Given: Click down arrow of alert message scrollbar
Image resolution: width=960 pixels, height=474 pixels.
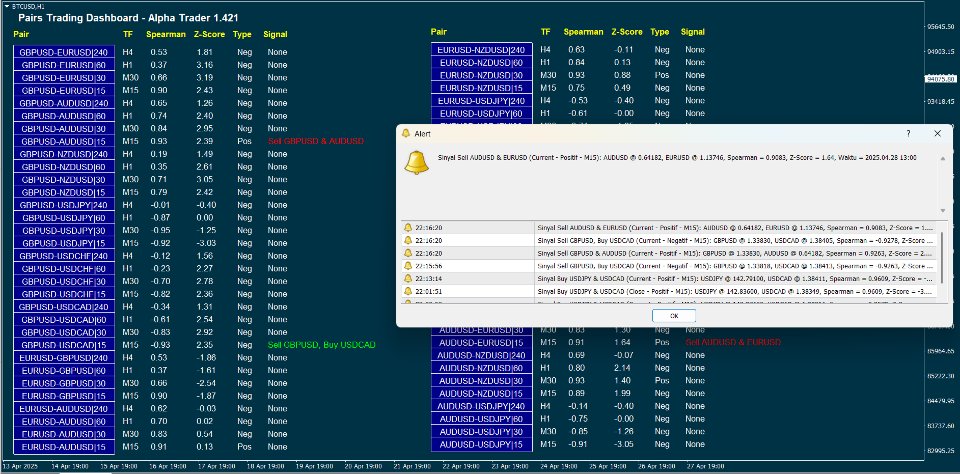Looking at the screenshot, I should 943,211.
